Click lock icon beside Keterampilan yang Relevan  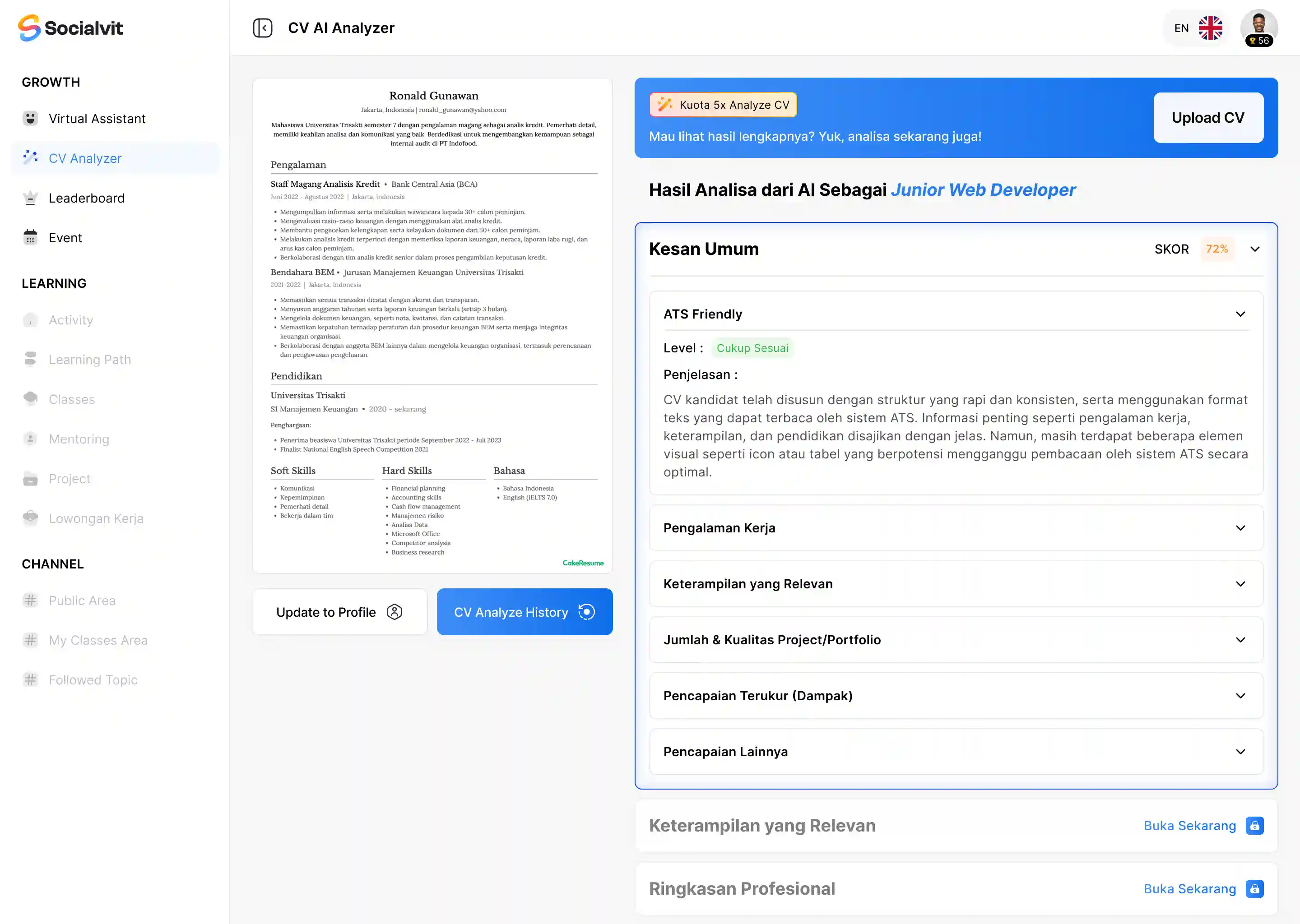(1254, 826)
